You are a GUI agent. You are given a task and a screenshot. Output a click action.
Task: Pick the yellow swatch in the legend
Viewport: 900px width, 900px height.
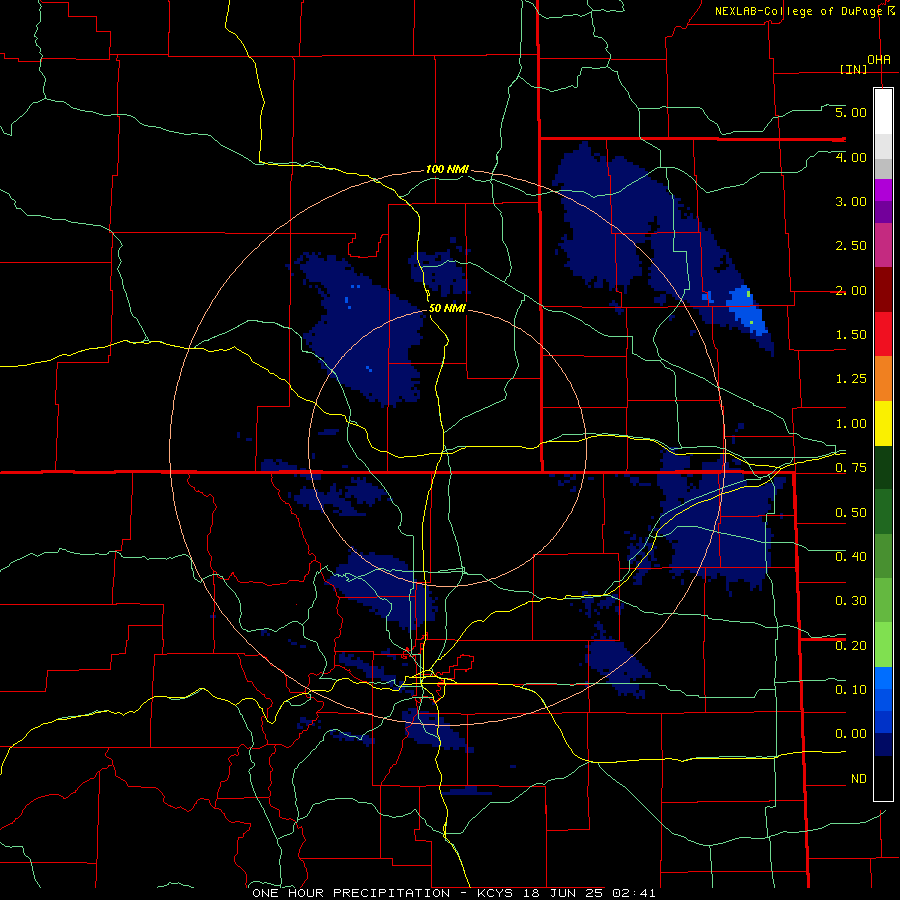(883, 424)
